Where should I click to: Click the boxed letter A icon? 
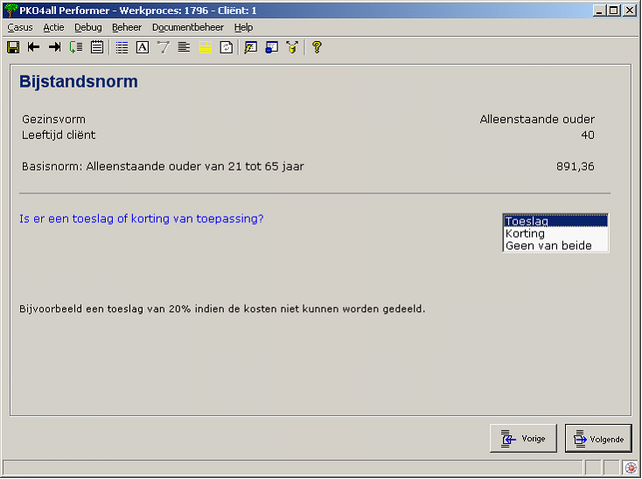pos(142,47)
